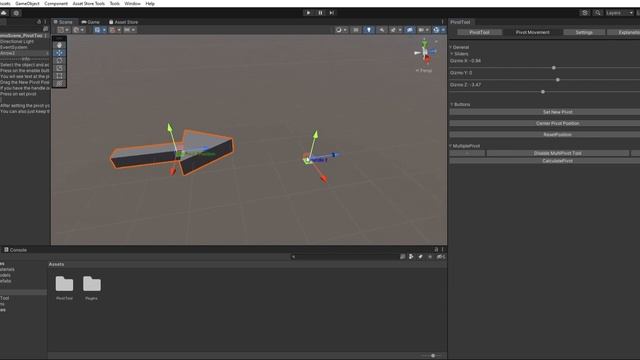Click the PivotTool toolbar button
The height and width of the screenshot is (360, 640).
point(479,32)
